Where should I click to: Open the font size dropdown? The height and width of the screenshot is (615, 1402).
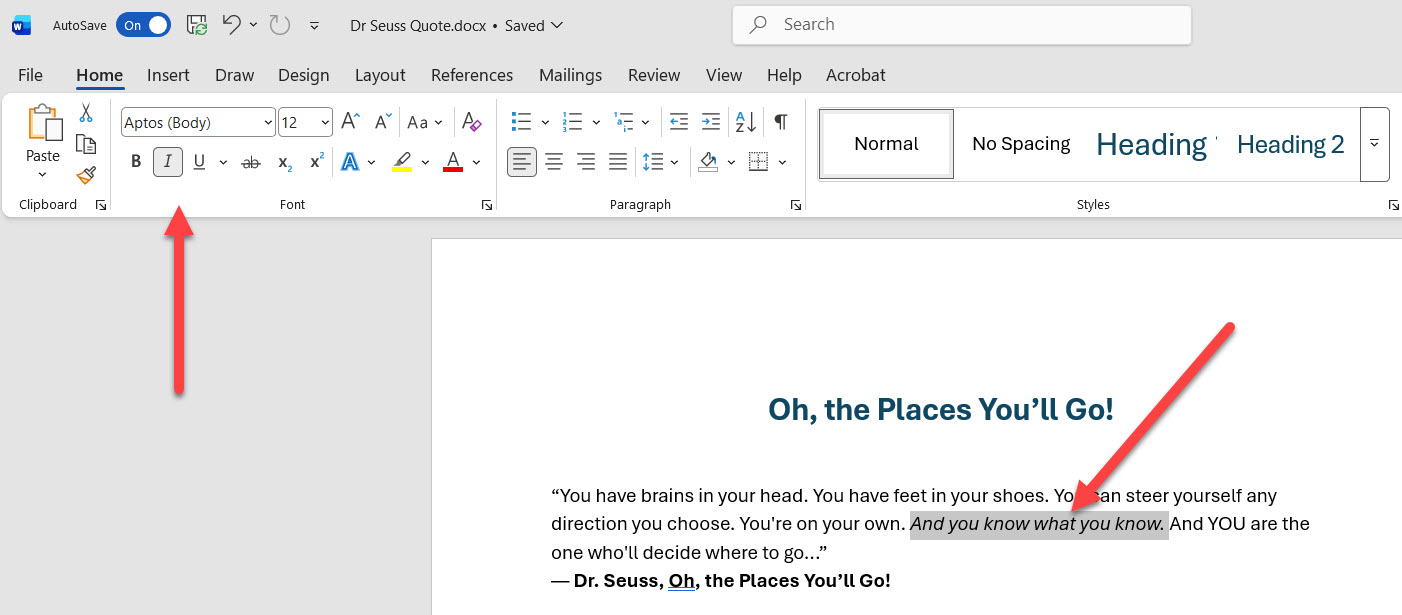325,123
